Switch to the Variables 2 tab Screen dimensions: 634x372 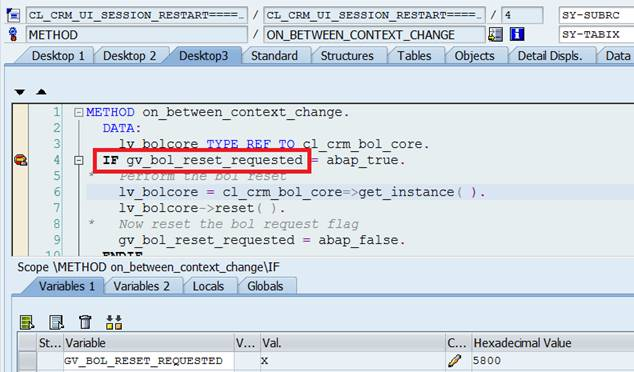(x=142, y=286)
